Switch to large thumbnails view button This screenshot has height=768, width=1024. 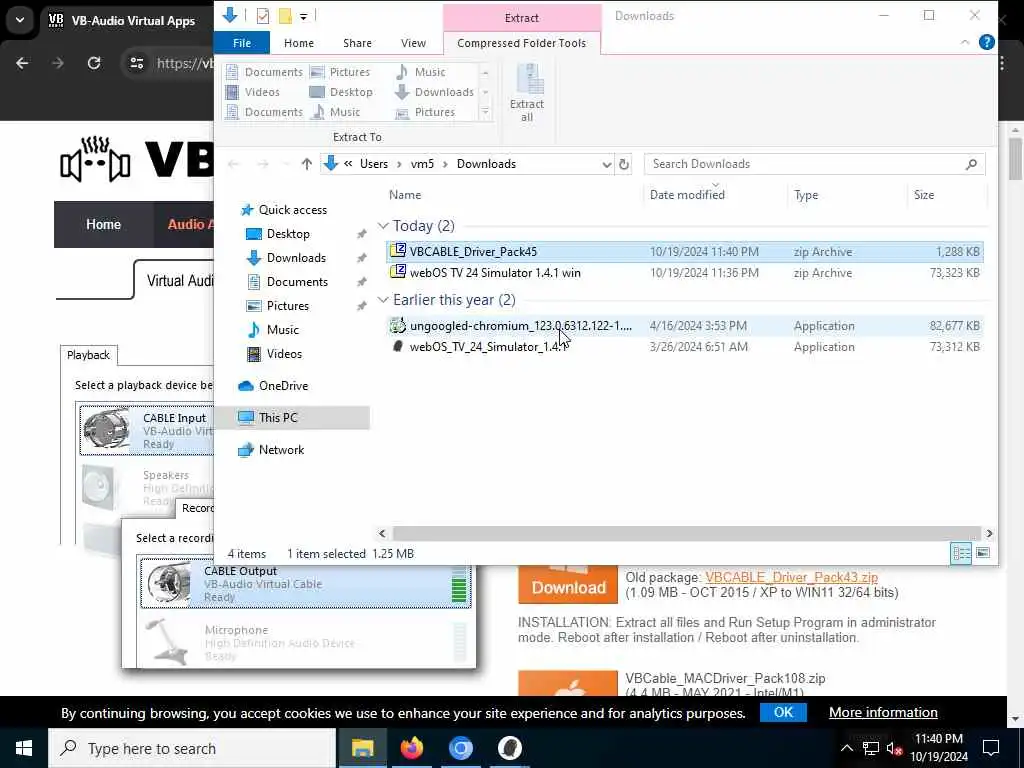(x=983, y=554)
